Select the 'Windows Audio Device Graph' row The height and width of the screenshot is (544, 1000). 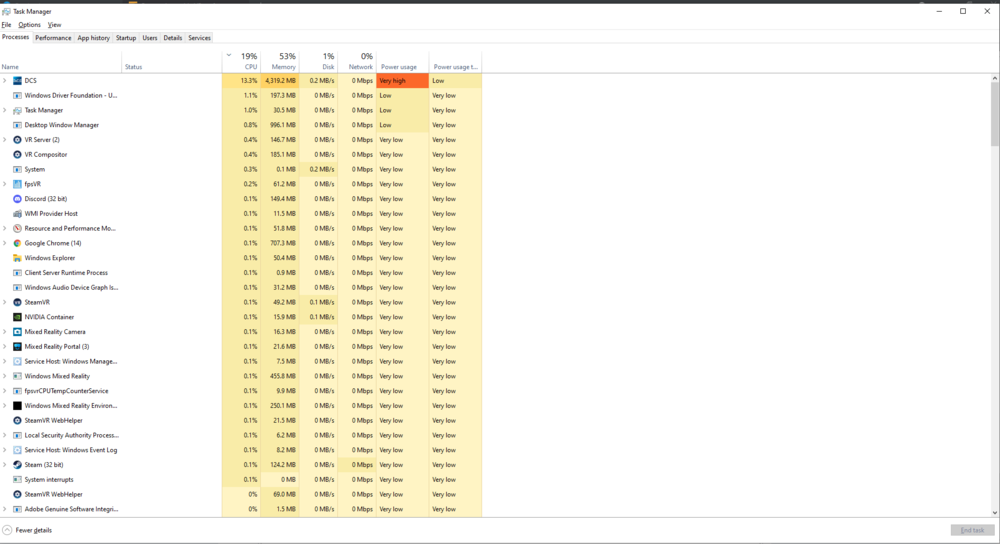240,288
